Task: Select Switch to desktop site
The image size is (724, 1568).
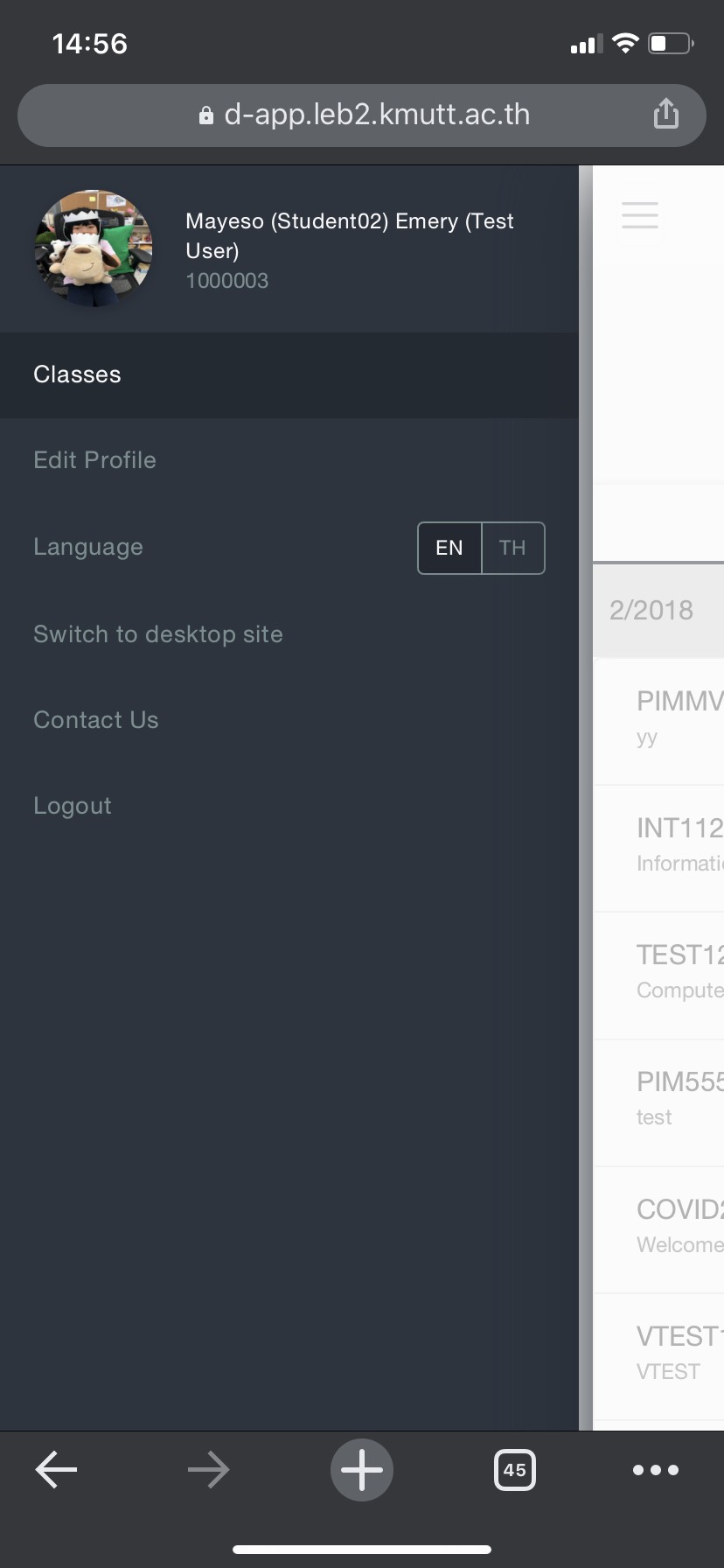Action: 289,634
